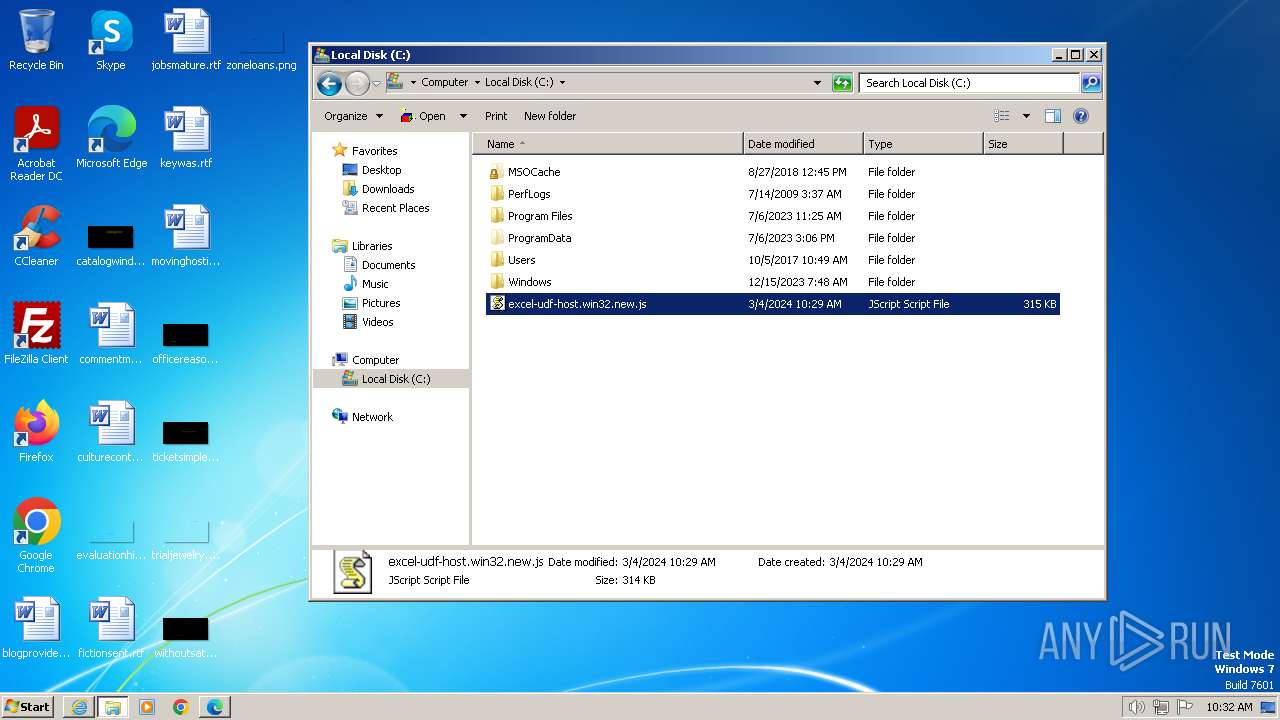
Task: Click the search magnifier icon
Action: click(x=1091, y=83)
